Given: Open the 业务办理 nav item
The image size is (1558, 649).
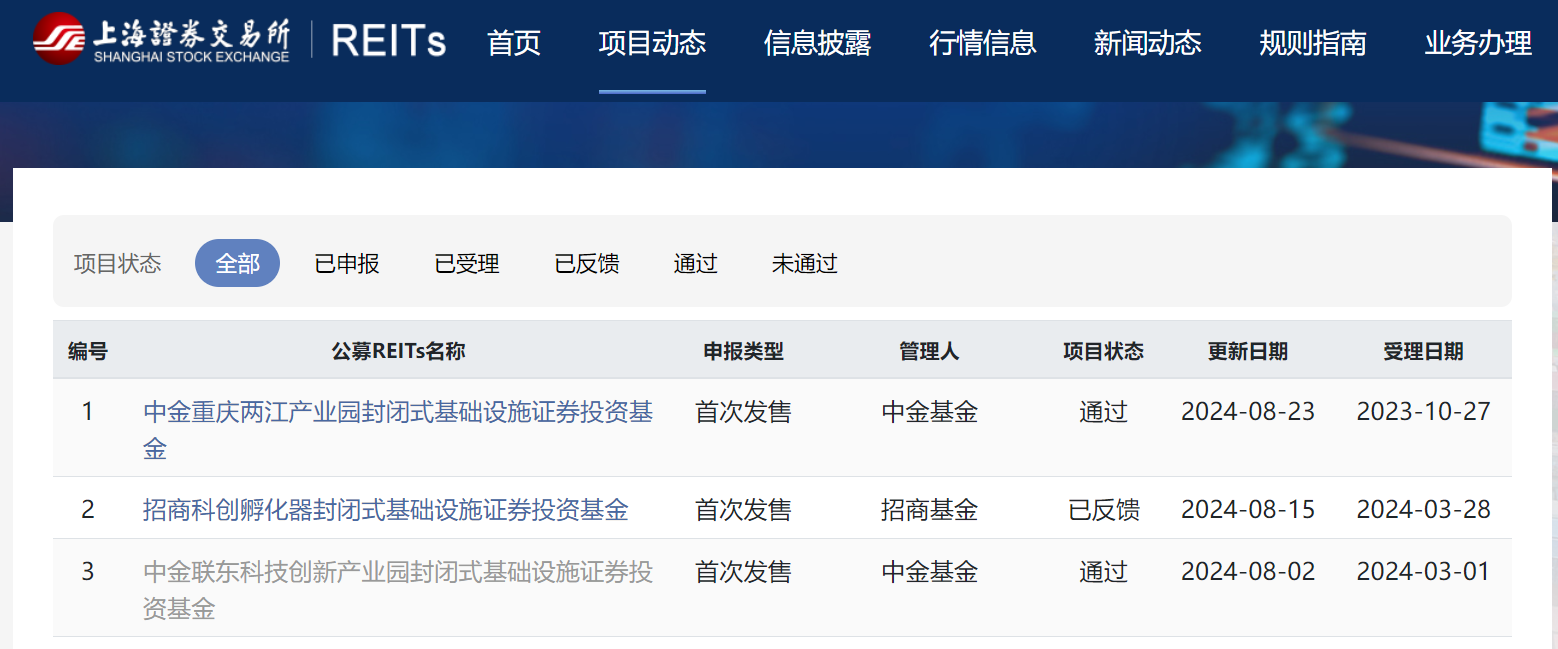Looking at the screenshot, I should 1478,43.
